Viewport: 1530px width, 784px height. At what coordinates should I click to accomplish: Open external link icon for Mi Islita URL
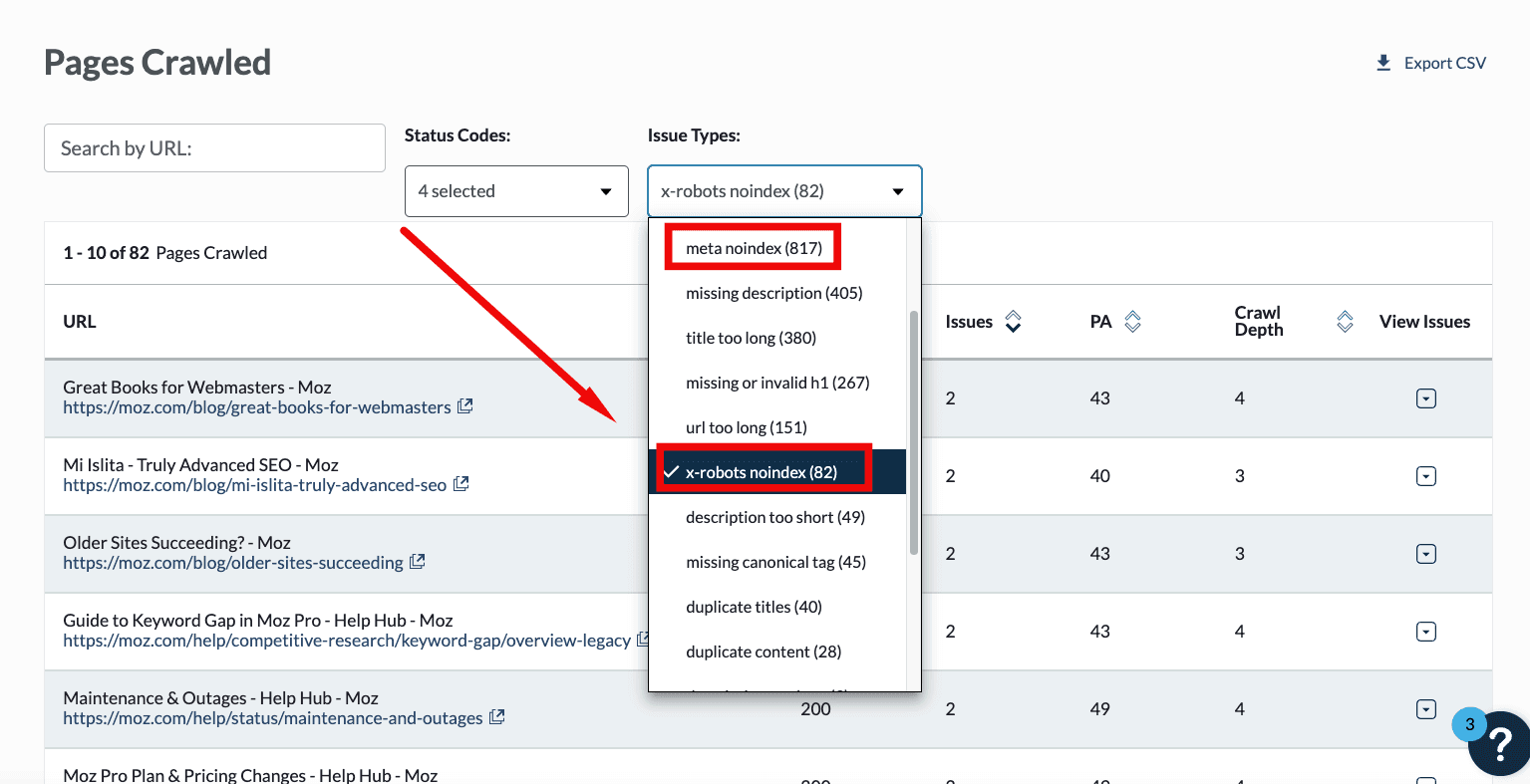(460, 484)
